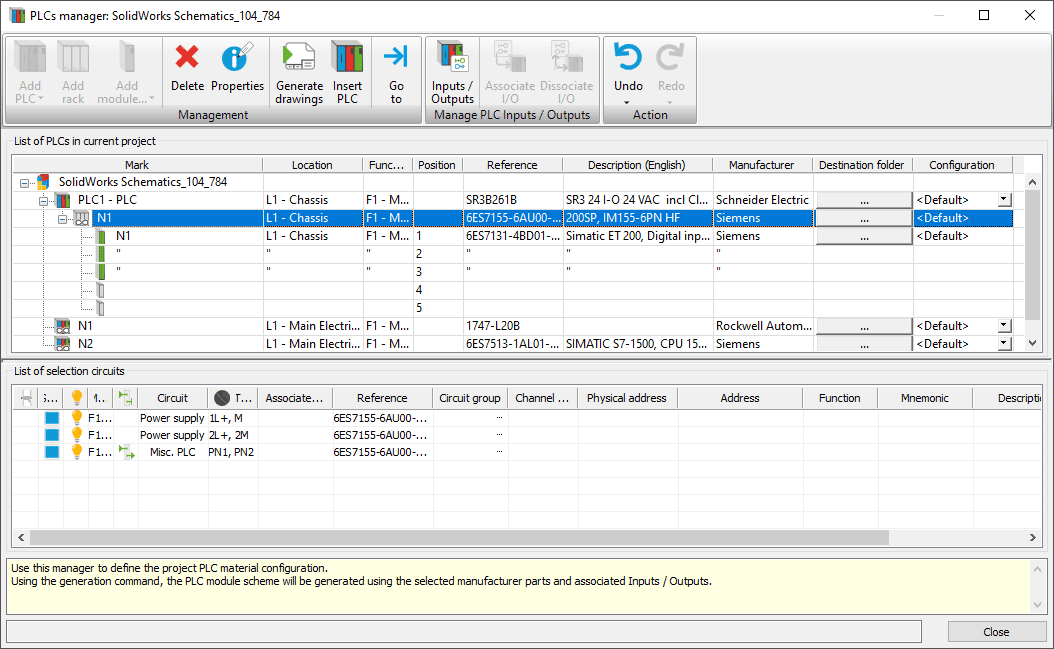Click the Manufacturer column header
The height and width of the screenshot is (649, 1054).
[x=762, y=165]
